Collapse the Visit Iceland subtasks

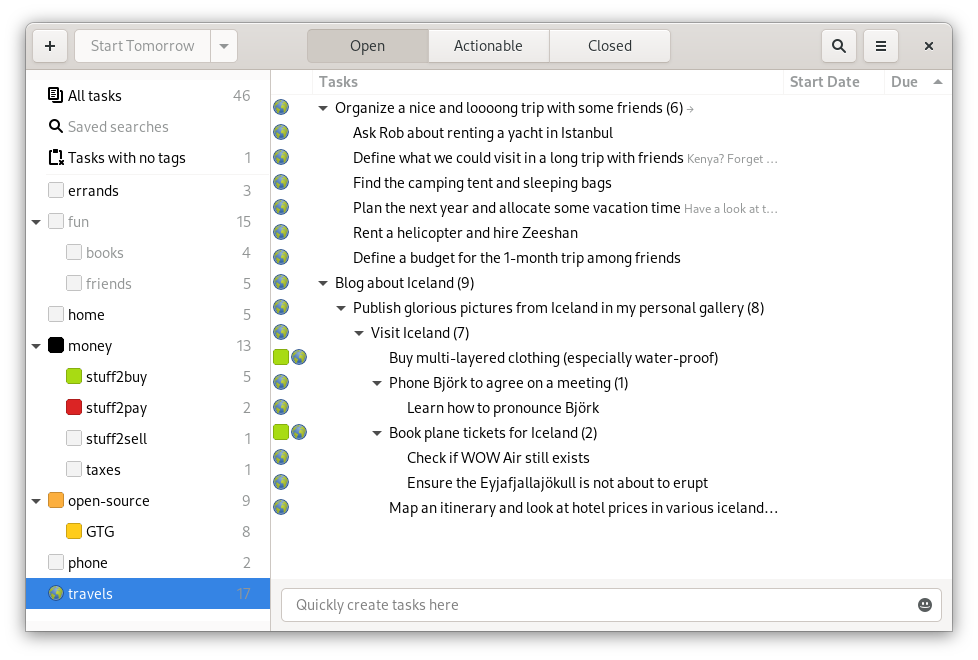click(x=359, y=333)
